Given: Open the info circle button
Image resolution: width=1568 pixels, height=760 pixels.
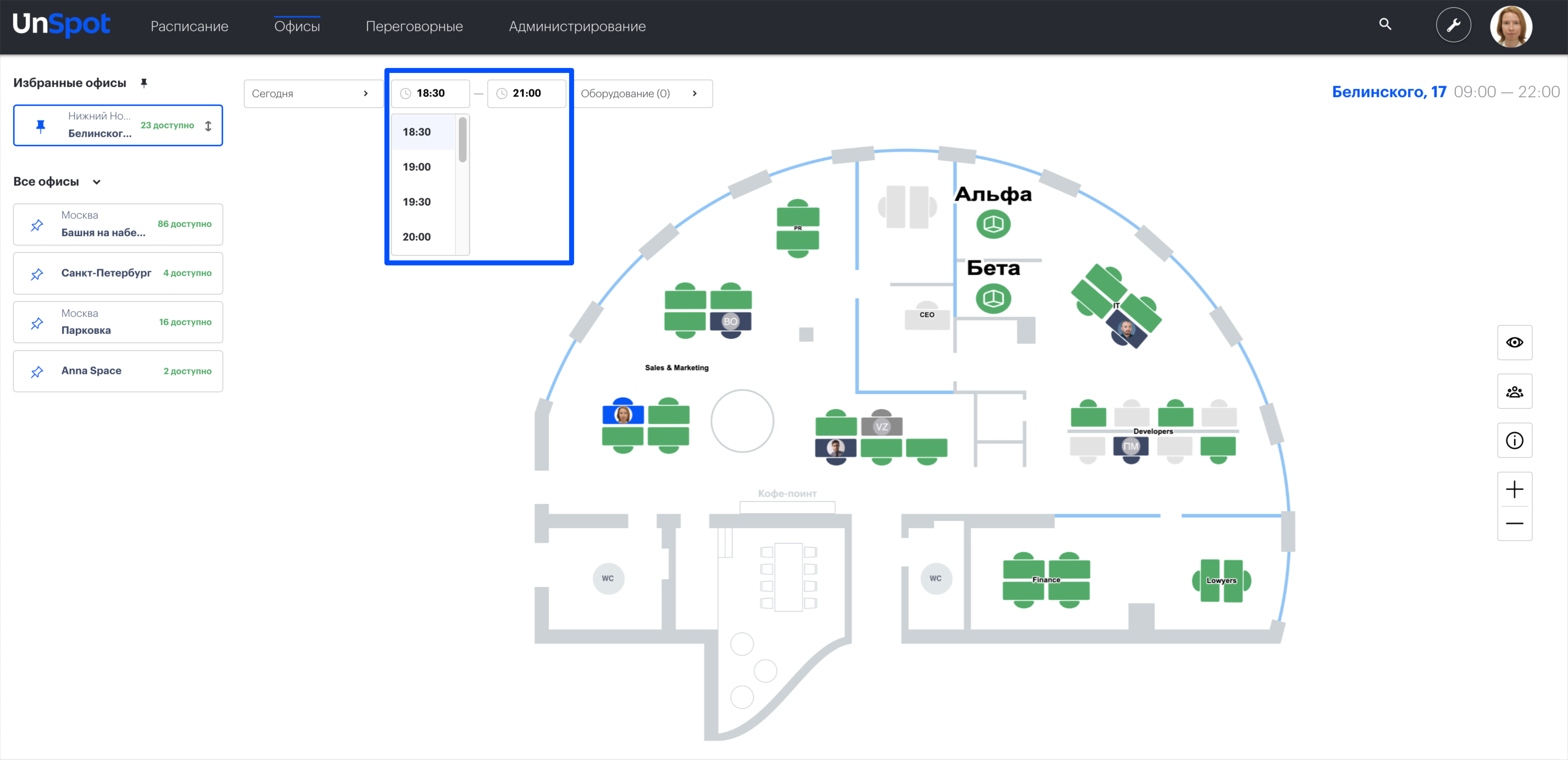Looking at the screenshot, I should (x=1515, y=440).
